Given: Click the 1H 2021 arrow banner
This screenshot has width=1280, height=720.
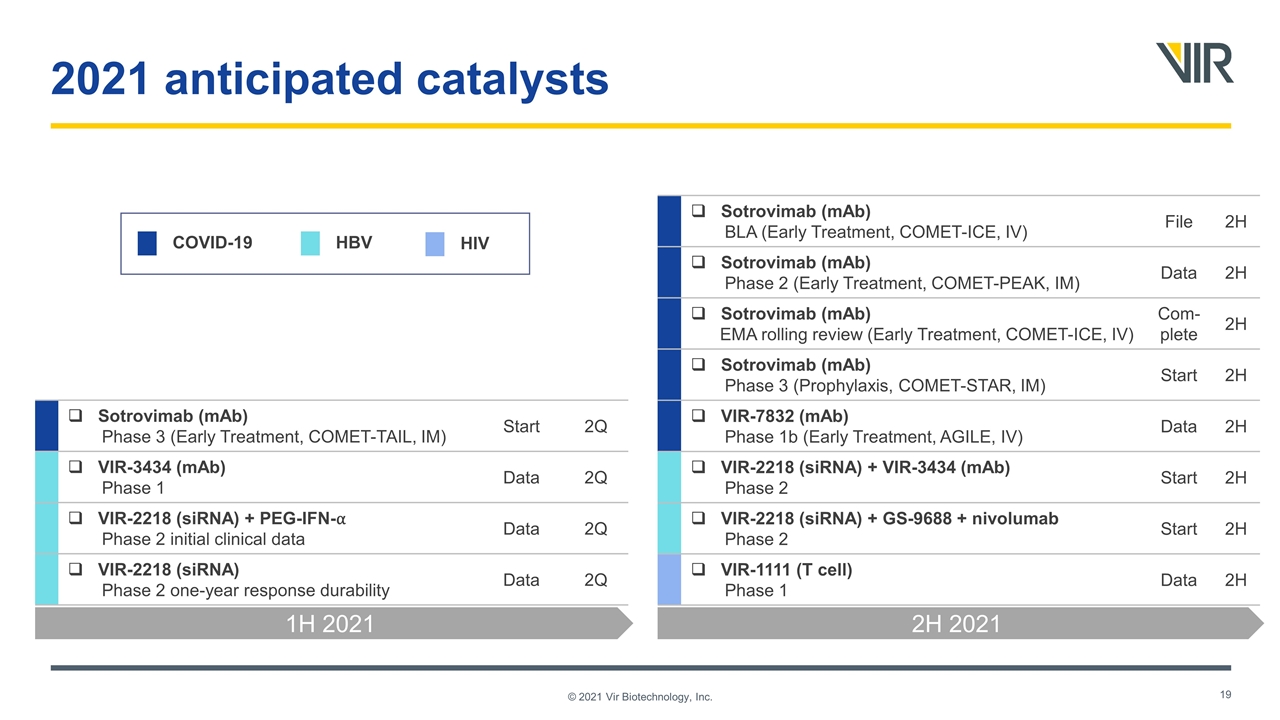Looking at the screenshot, I should click(x=334, y=624).
